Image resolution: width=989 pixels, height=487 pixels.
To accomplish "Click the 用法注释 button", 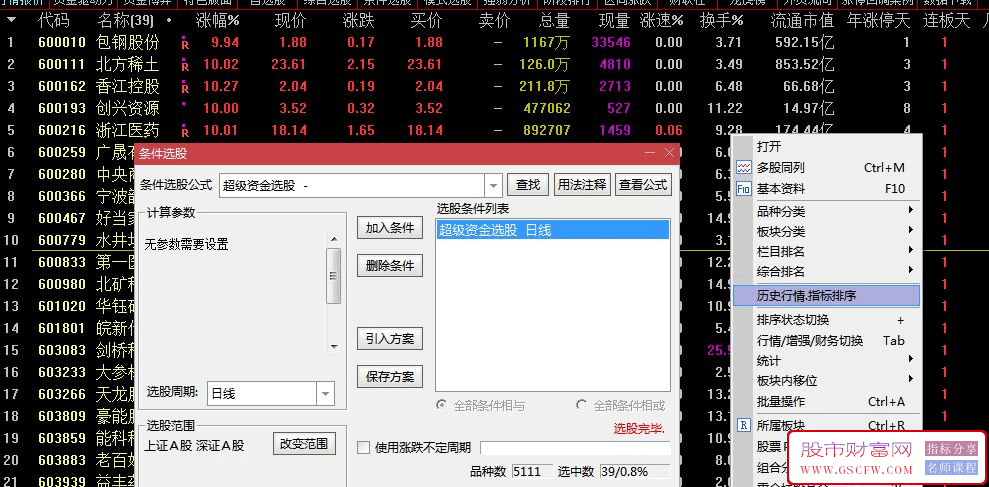I will pos(582,185).
